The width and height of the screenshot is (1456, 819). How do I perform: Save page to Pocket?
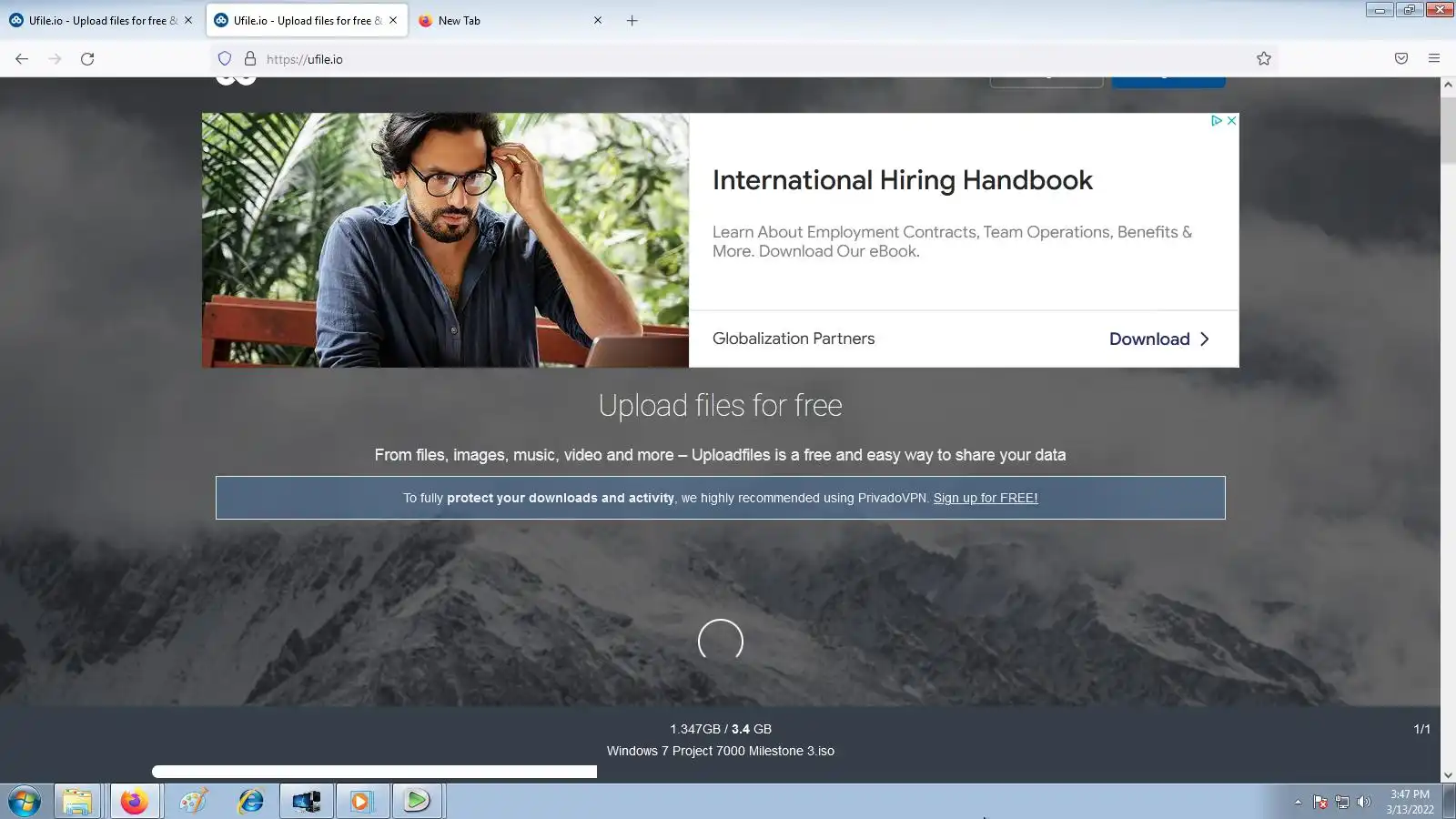coord(1401,59)
